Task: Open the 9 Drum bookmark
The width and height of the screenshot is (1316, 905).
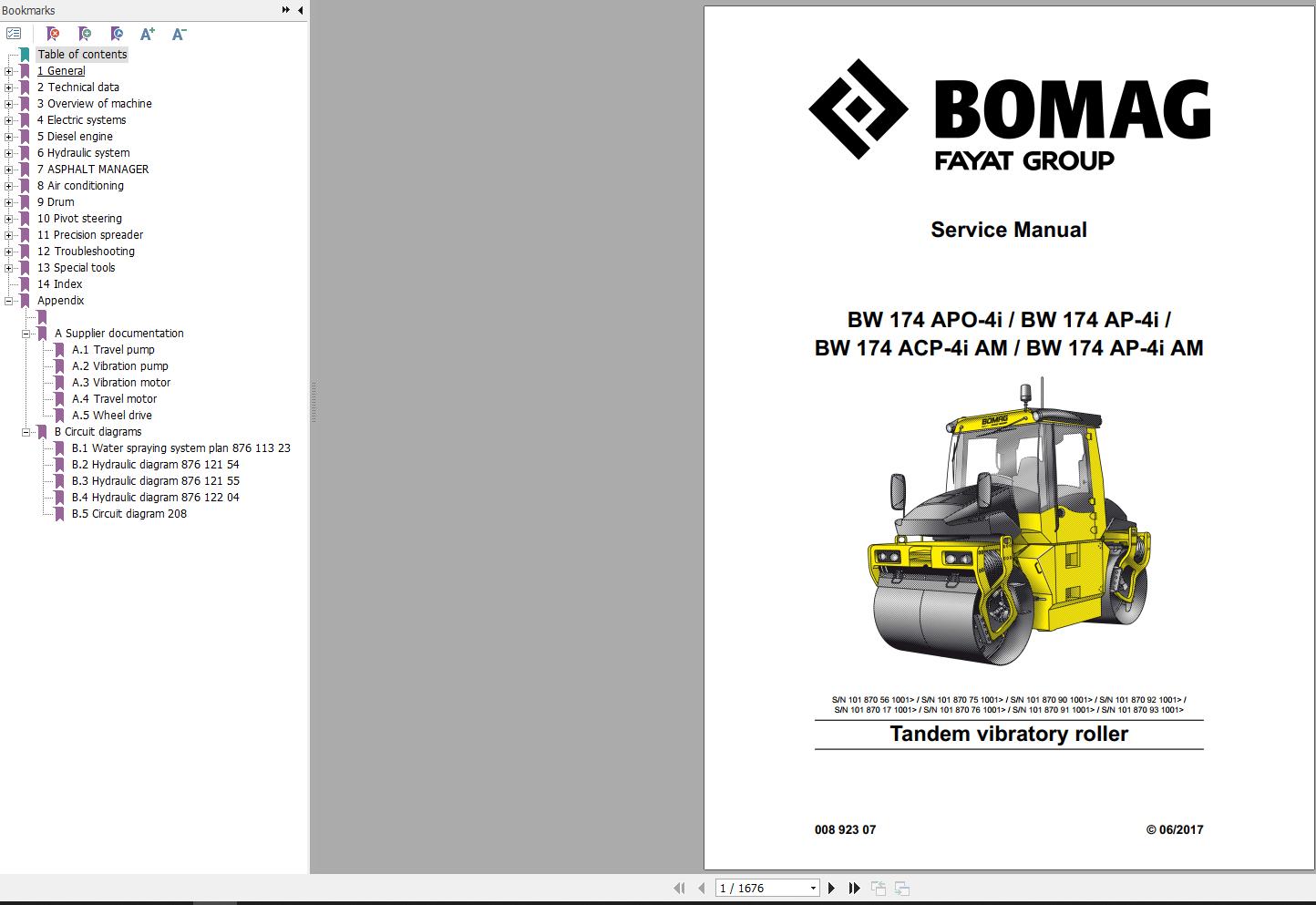Action: (56, 202)
